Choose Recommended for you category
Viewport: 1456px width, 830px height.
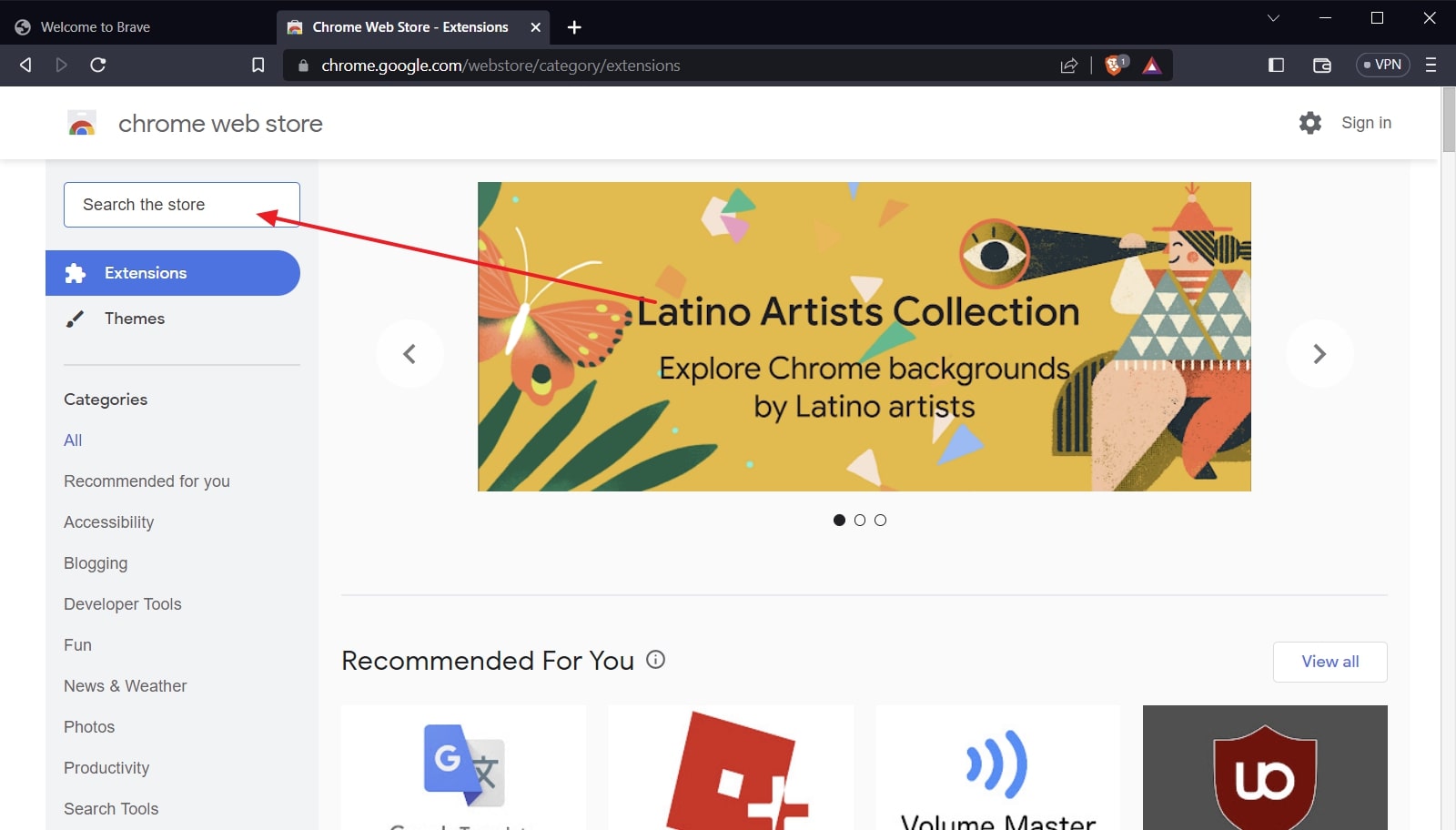tap(147, 481)
